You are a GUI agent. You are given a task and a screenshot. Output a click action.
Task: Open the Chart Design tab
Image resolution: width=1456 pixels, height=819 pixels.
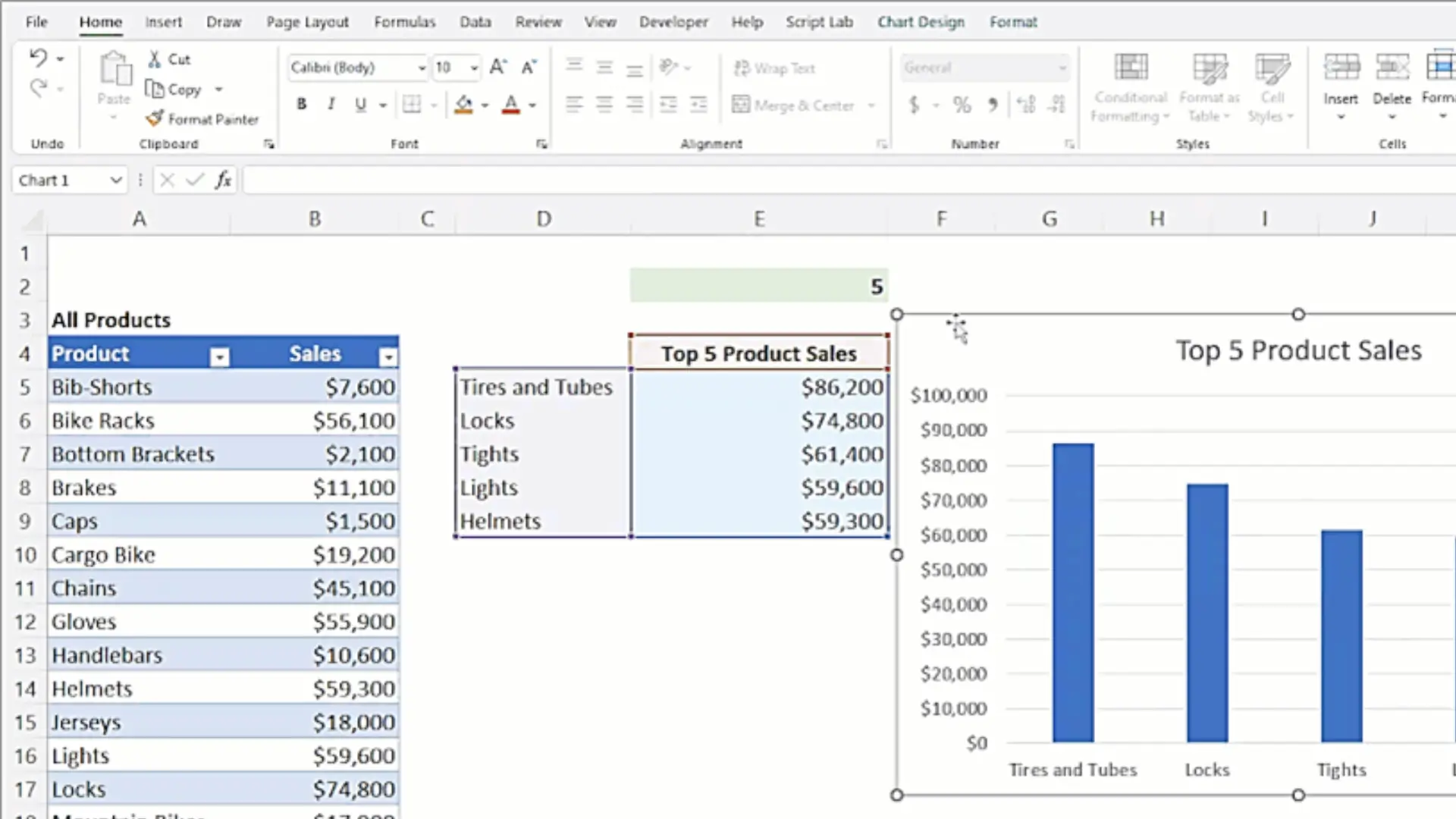[x=921, y=22]
